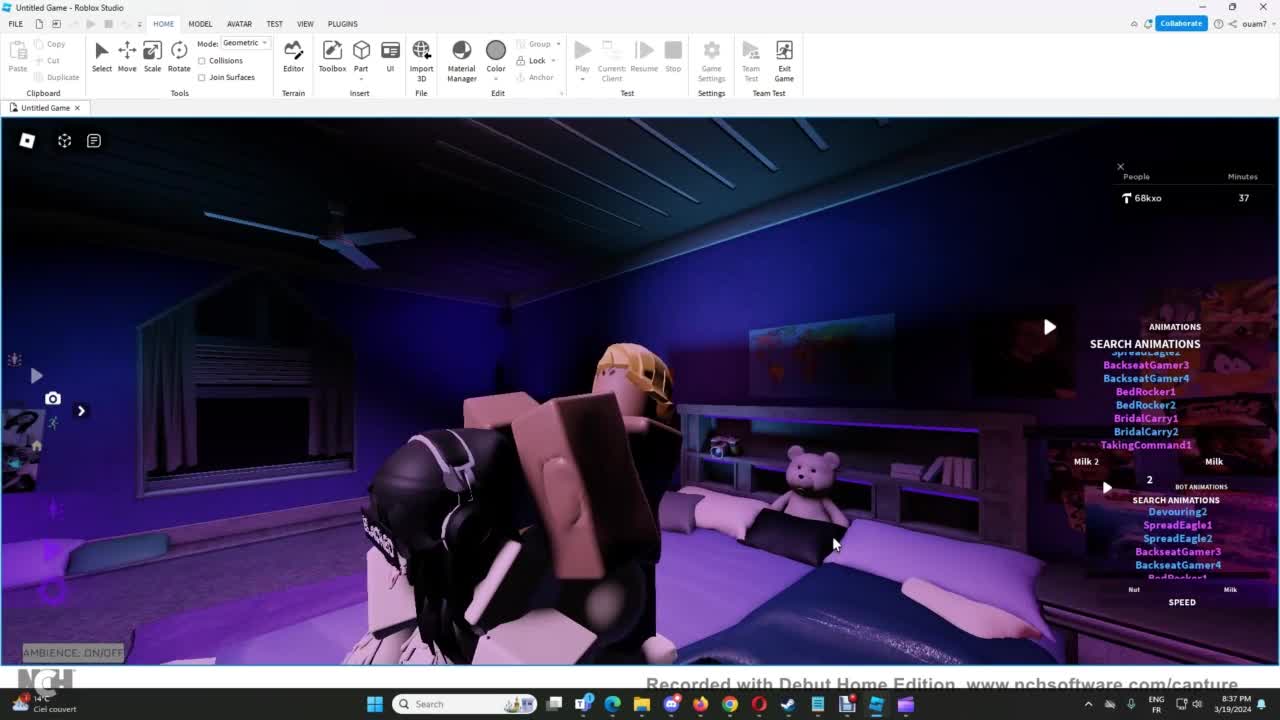
Task: Open Game Settings
Action: pos(711,56)
